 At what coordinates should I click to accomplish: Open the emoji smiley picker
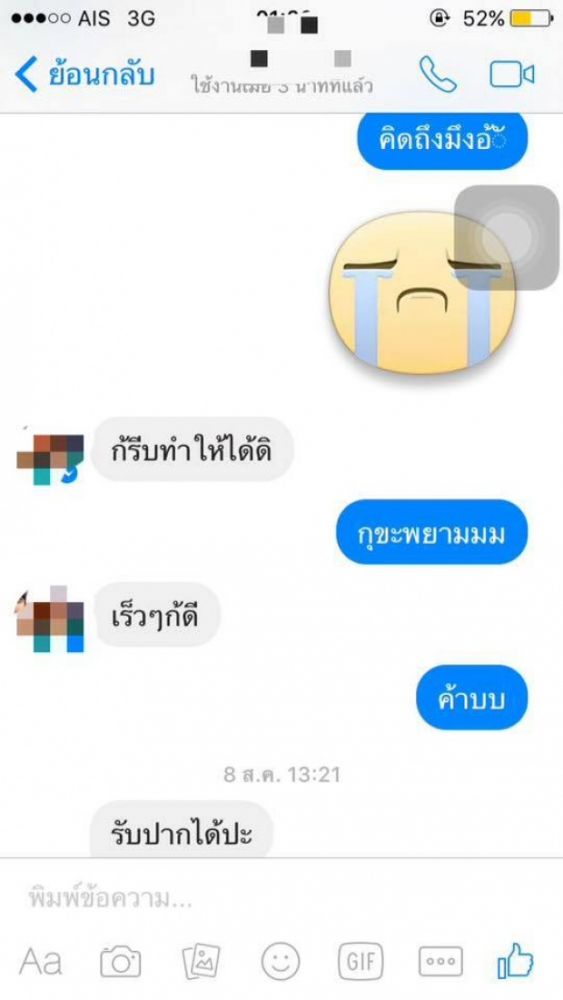[281, 961]
